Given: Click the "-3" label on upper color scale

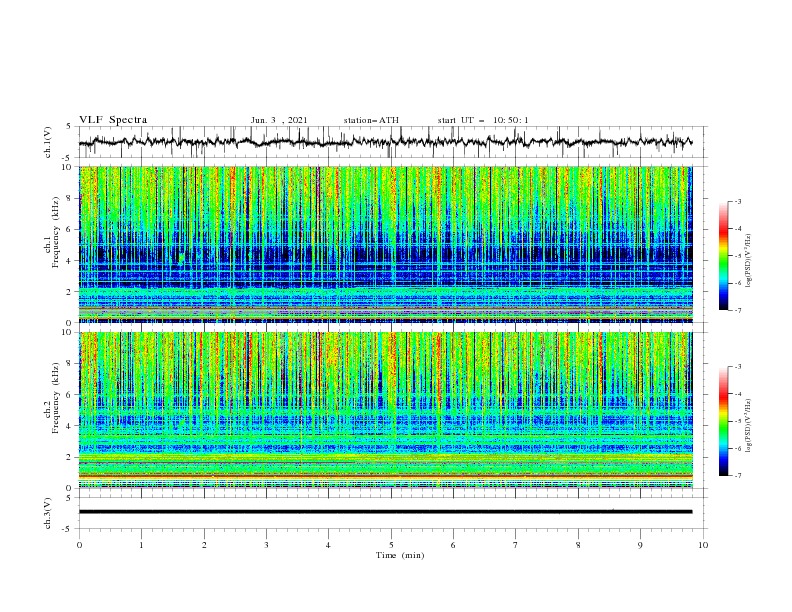Looking at the screenshot, I should click(x=738, y=201).
